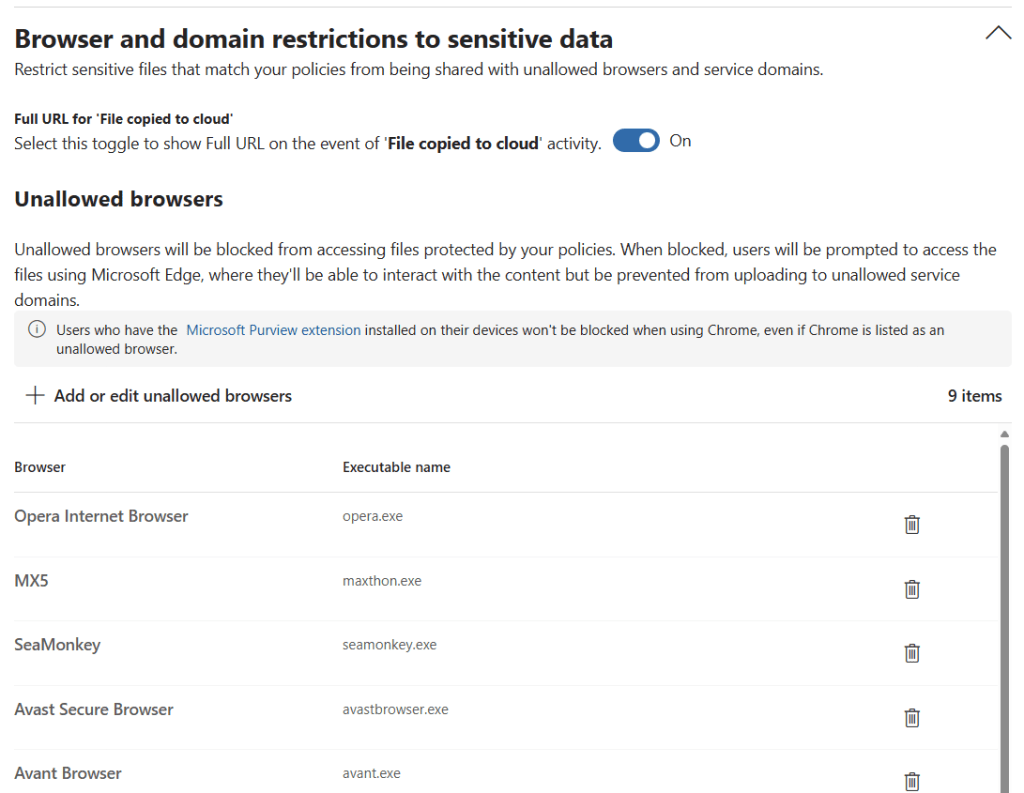Click the plus icon to add browsers
Screen dimensions: 1024x793
(35, 396)
